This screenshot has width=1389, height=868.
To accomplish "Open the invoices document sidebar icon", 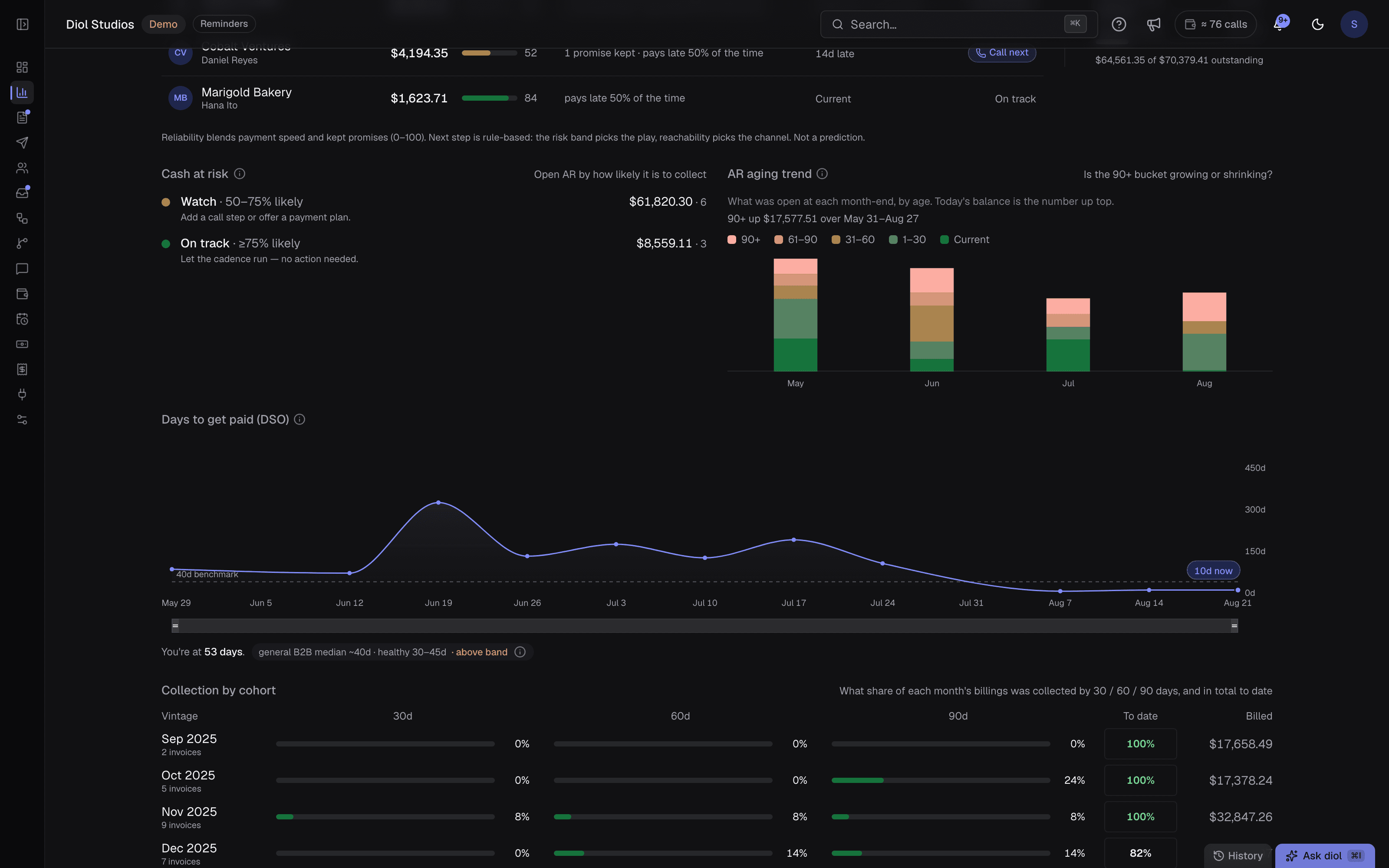I will [x=22, y=118].
